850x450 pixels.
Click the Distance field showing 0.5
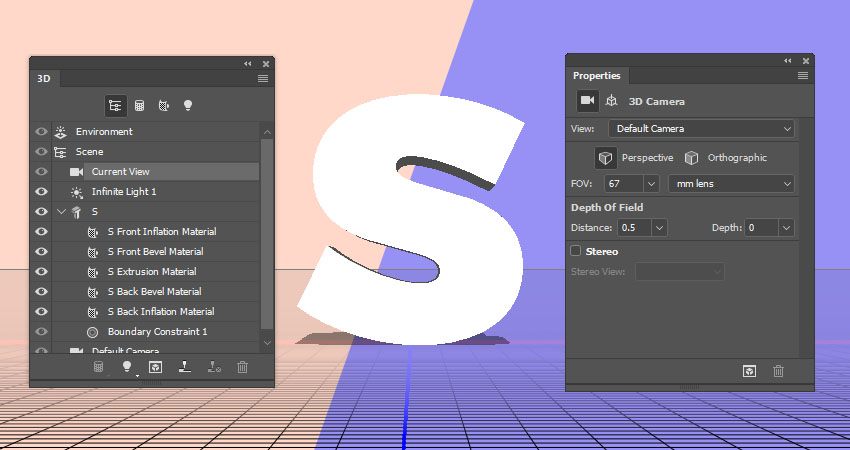[x=635, y=228]
